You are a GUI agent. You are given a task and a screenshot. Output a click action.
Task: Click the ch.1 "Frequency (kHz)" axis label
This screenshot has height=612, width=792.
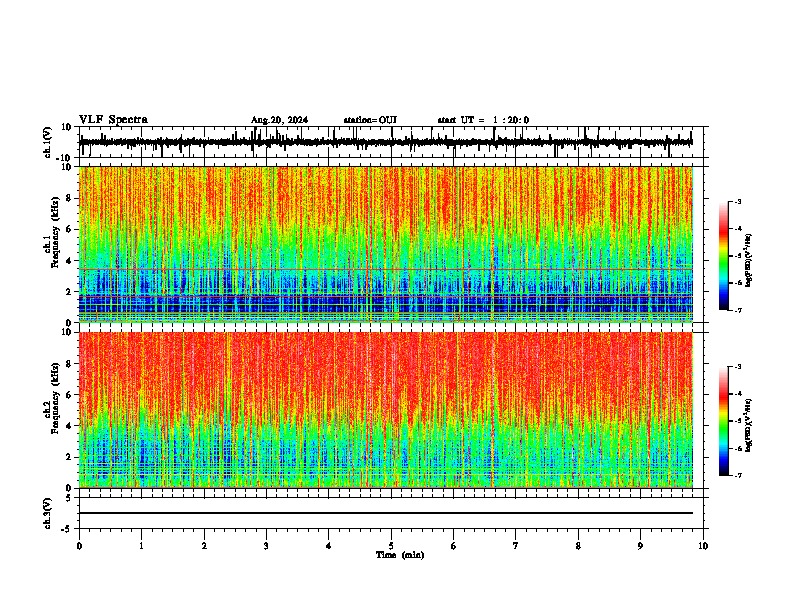click(55, 232)
